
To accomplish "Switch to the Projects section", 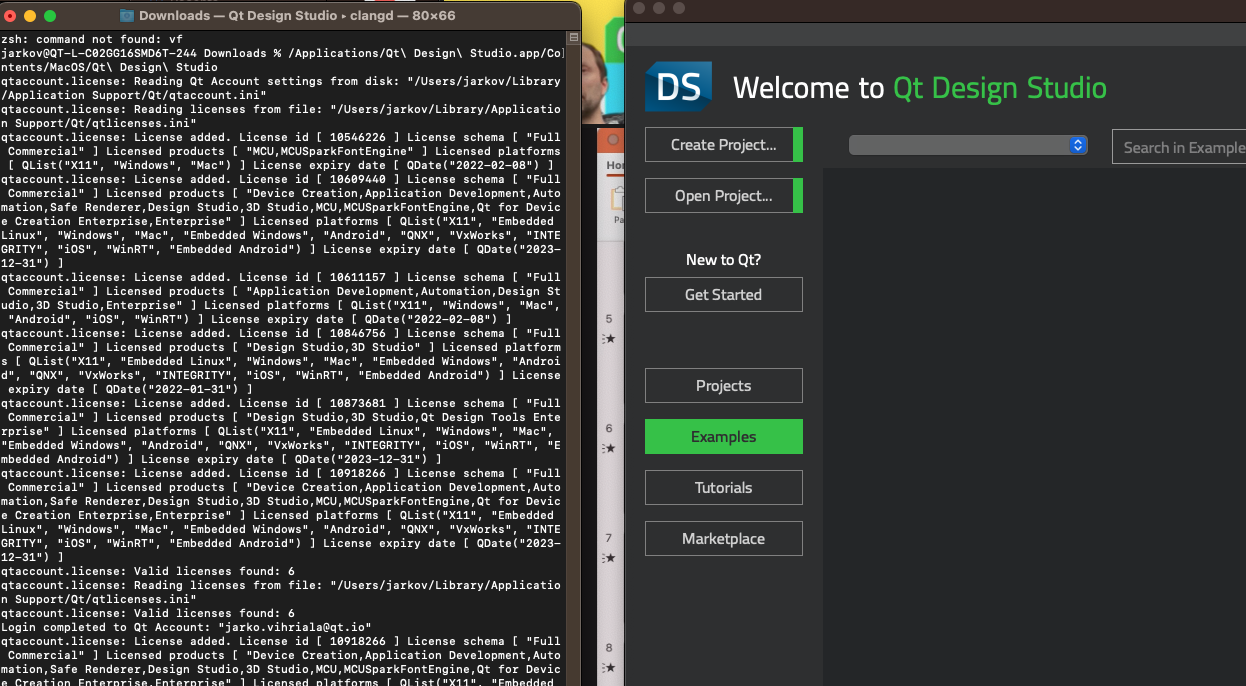I will coord(724,386).
